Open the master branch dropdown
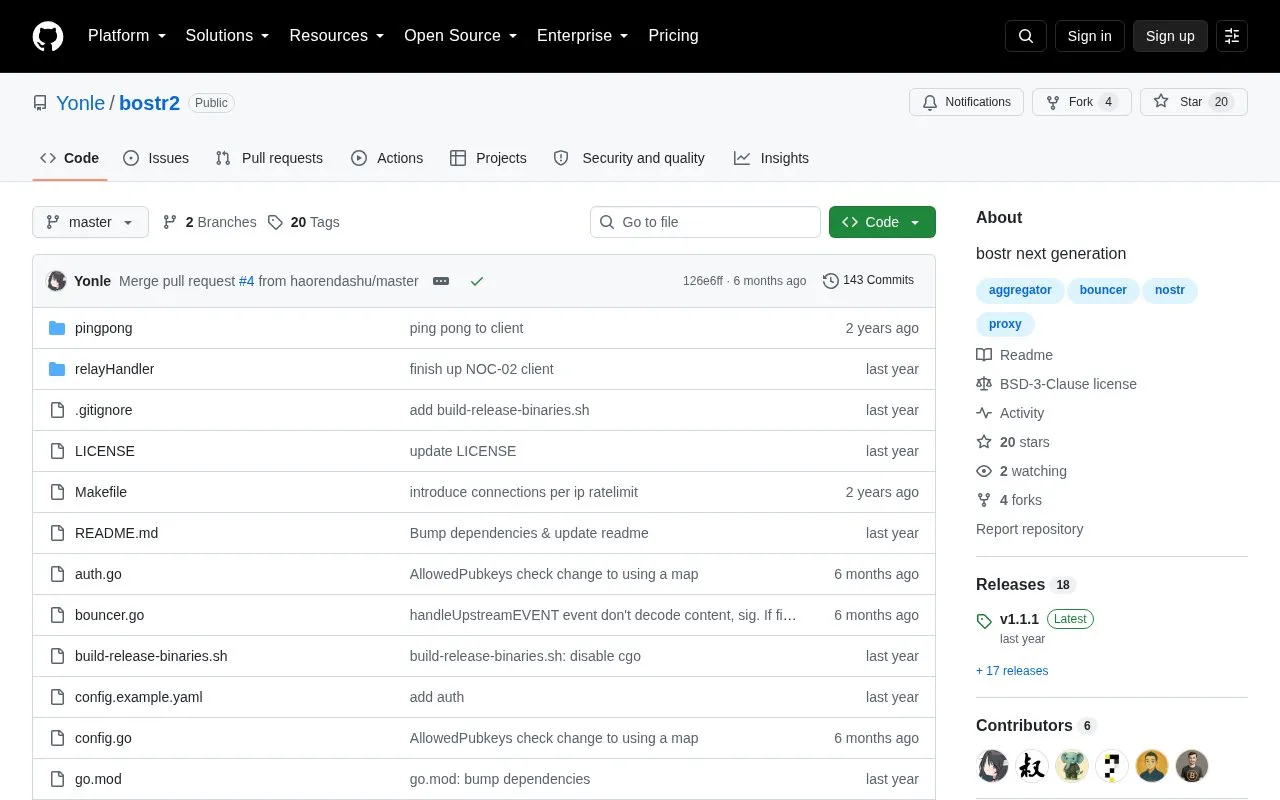Viewport: 1280px width, 800px height. click(90, 222)
